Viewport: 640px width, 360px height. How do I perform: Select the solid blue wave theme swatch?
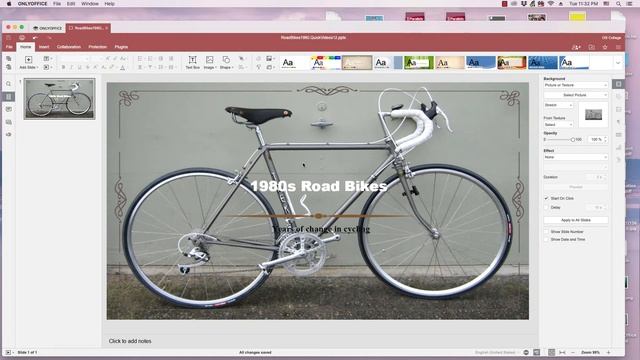pyautogui.click(x=481, y=62)
